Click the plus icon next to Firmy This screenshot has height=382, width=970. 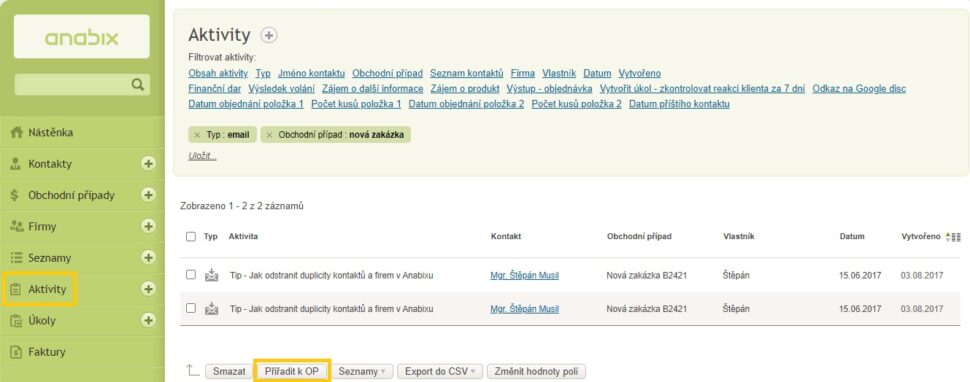coord(148,226)
